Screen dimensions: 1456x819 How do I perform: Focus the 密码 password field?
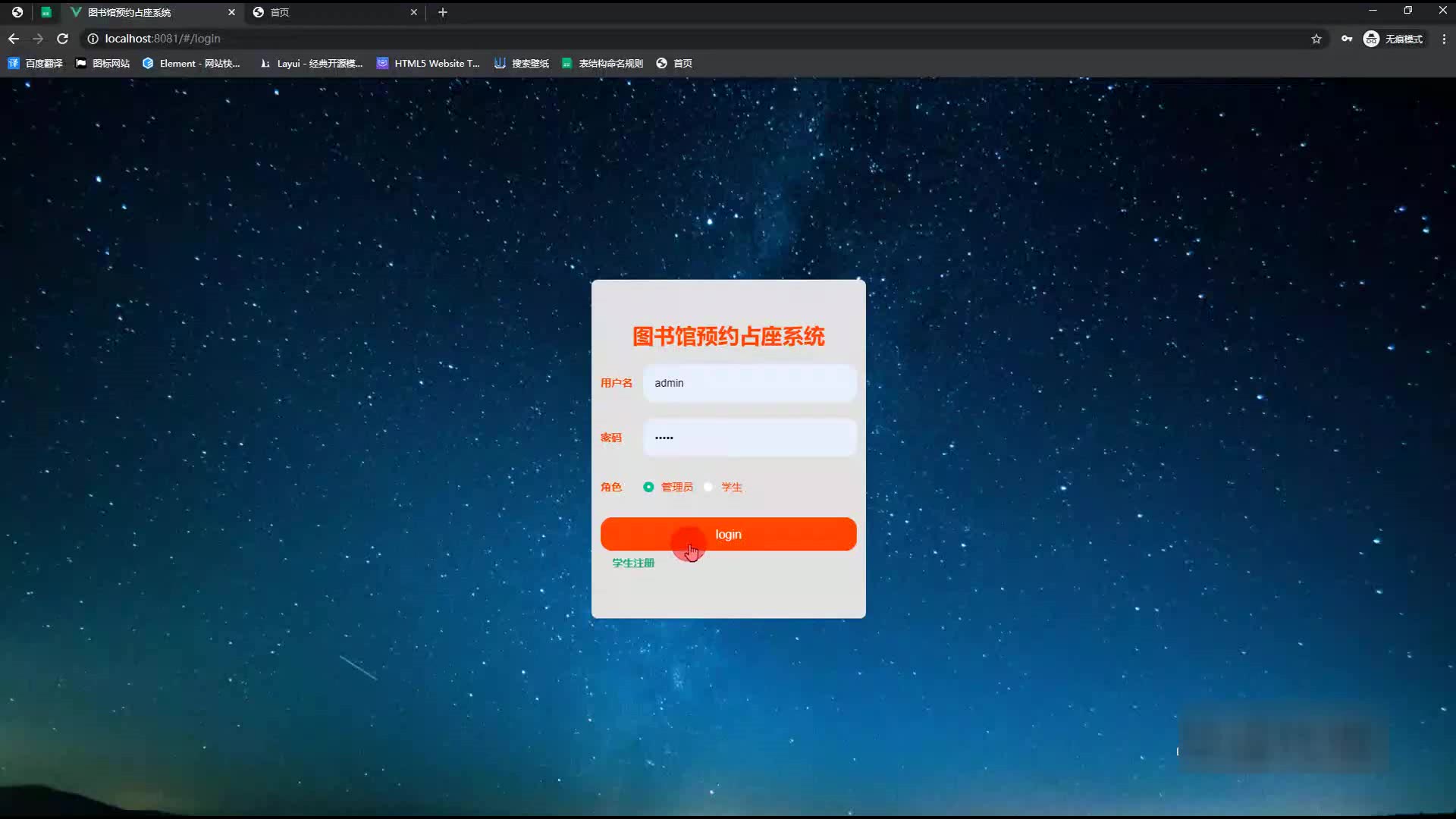click(x=749, y=438)
